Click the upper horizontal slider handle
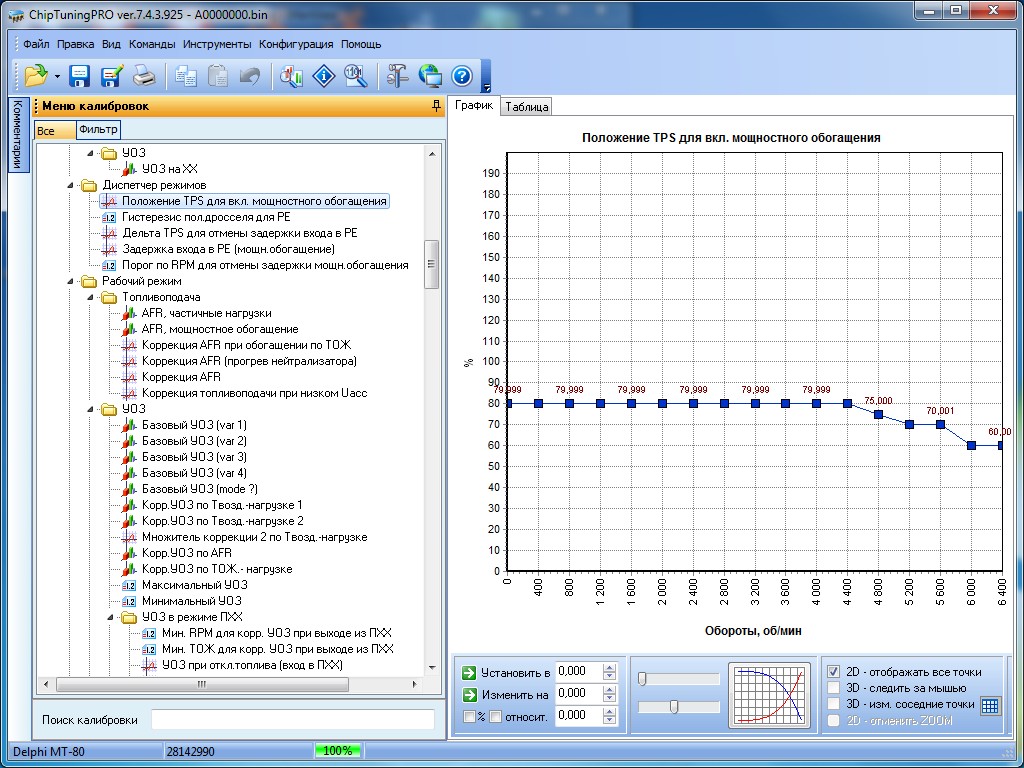 (642, 679)
